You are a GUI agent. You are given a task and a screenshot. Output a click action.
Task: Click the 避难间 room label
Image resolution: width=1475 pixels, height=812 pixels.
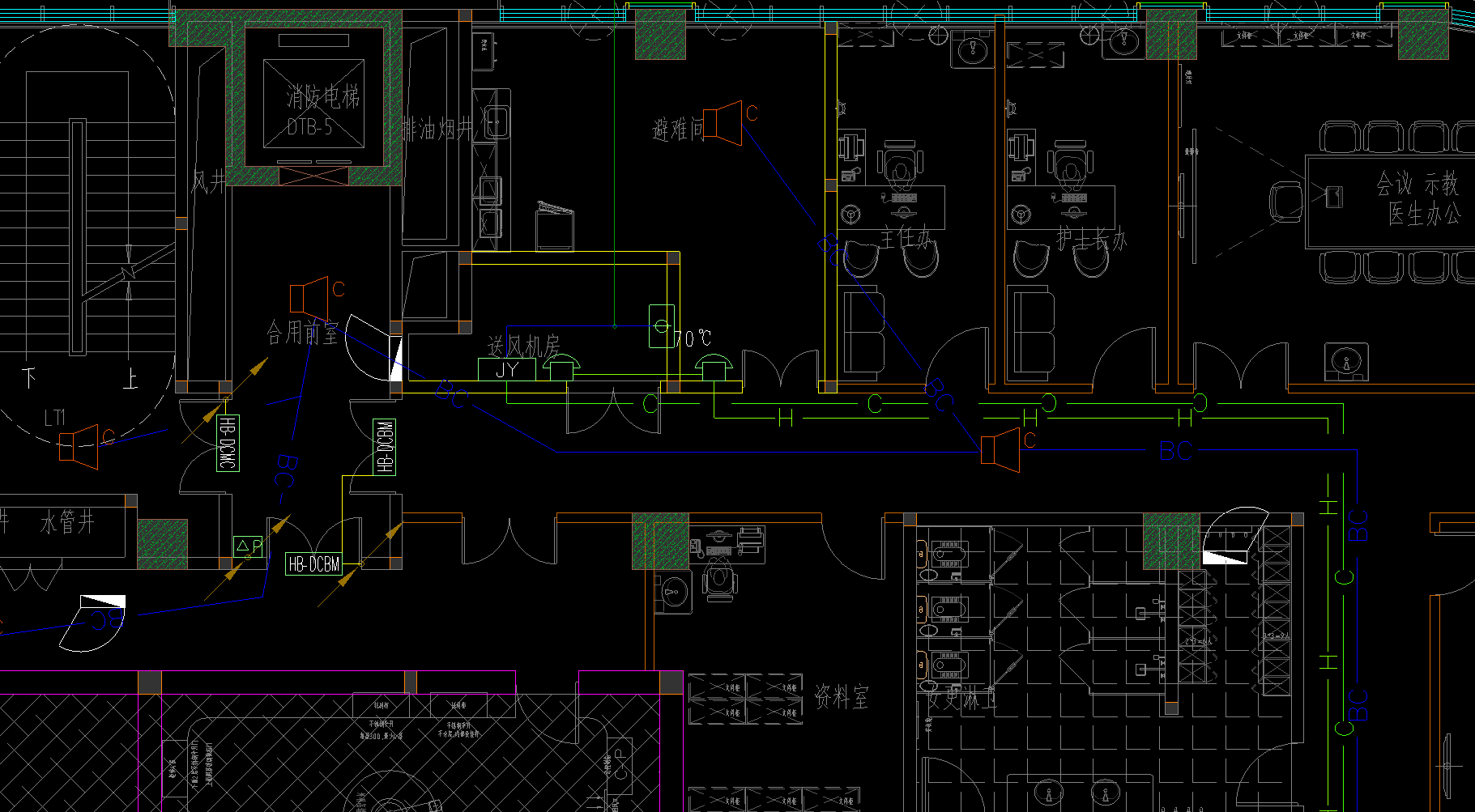coord(677,130)
